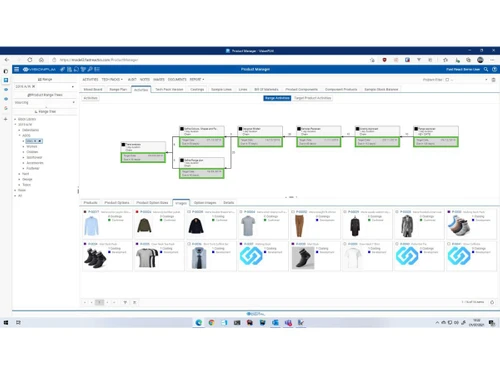This screenshot has height=375, width=500.
Task: Go back with the browser back arrow
Action: (7, 60)
